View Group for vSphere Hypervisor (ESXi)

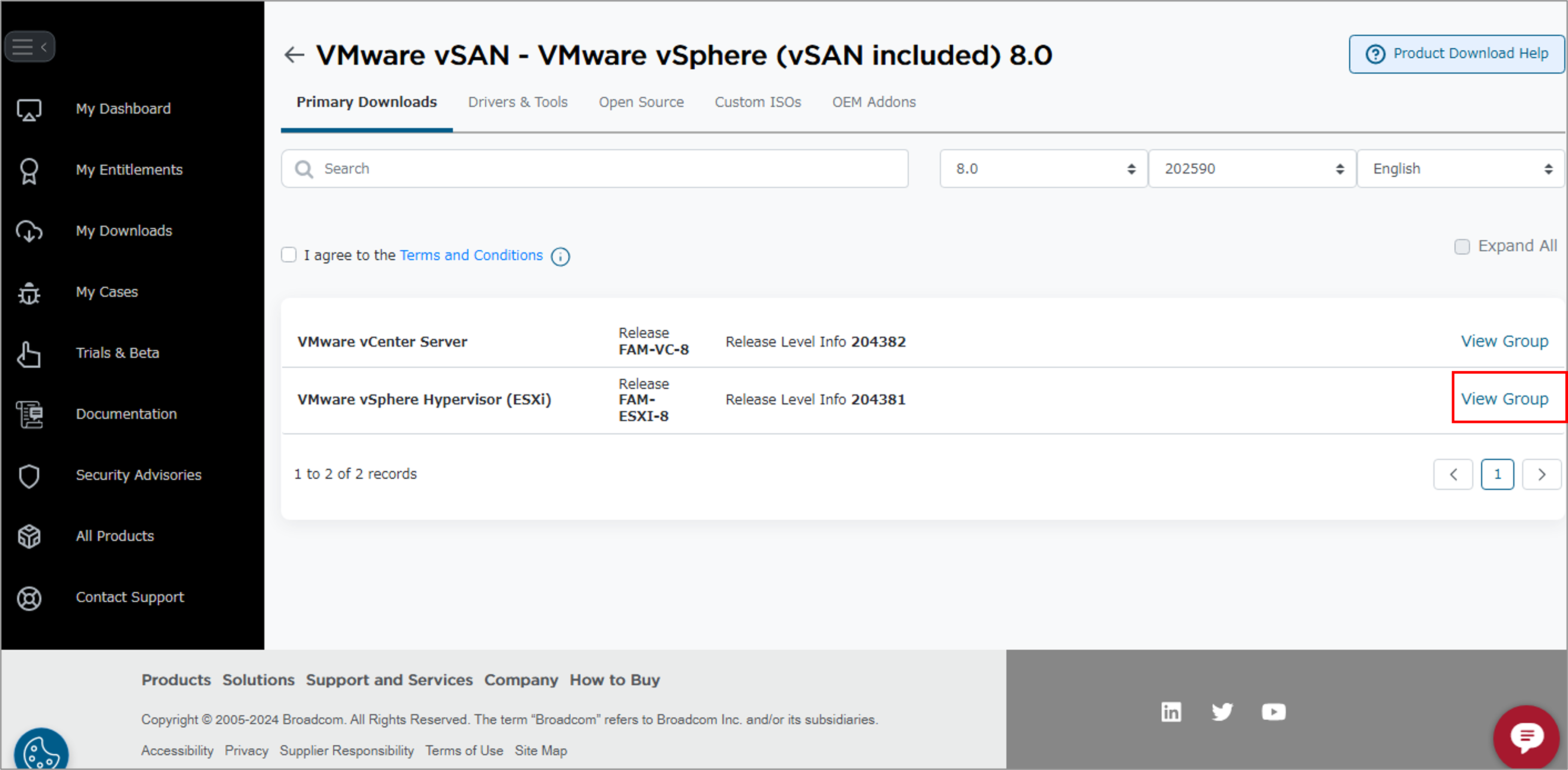pyautogui.click(x=1504, y=399)
